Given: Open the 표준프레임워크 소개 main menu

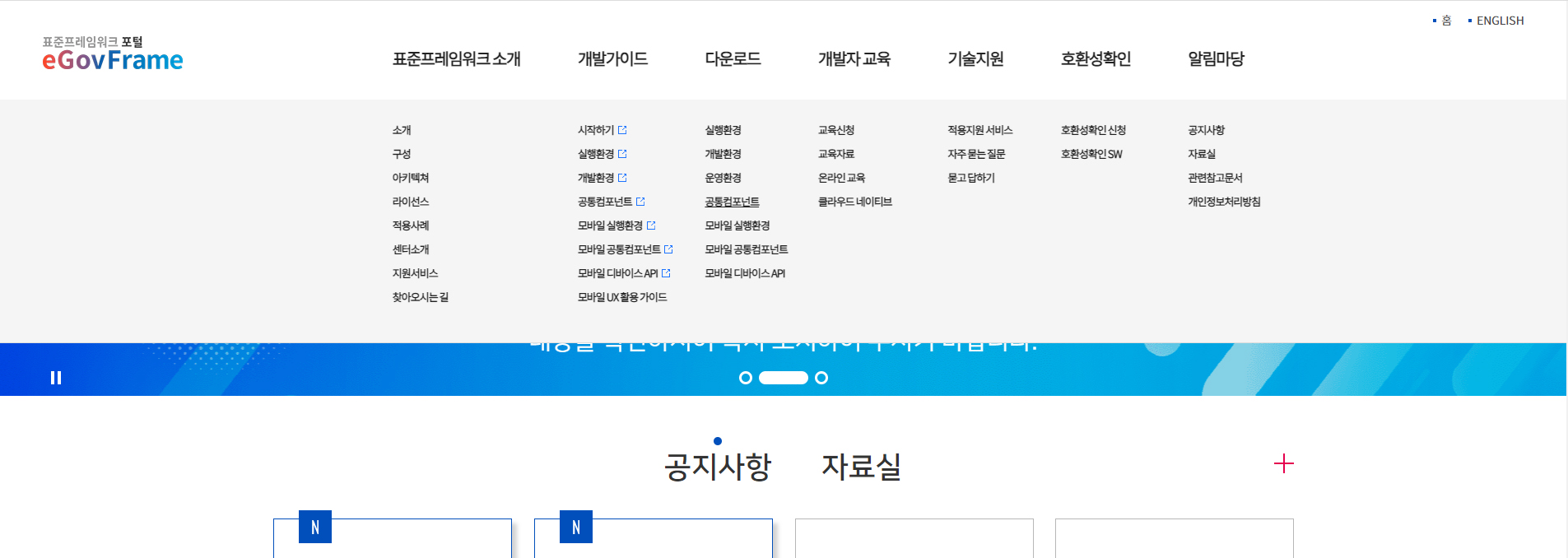Looking at the screenshot, I should pos(456,59).
